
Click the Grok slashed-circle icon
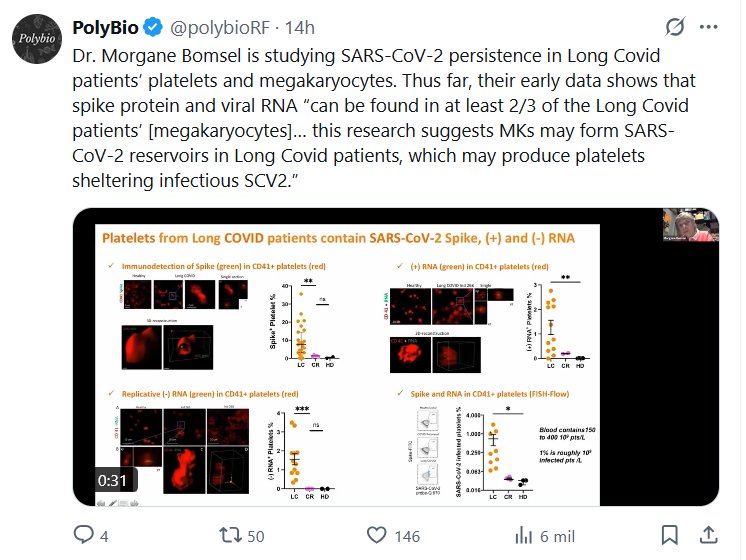click(x=674, y=25)
